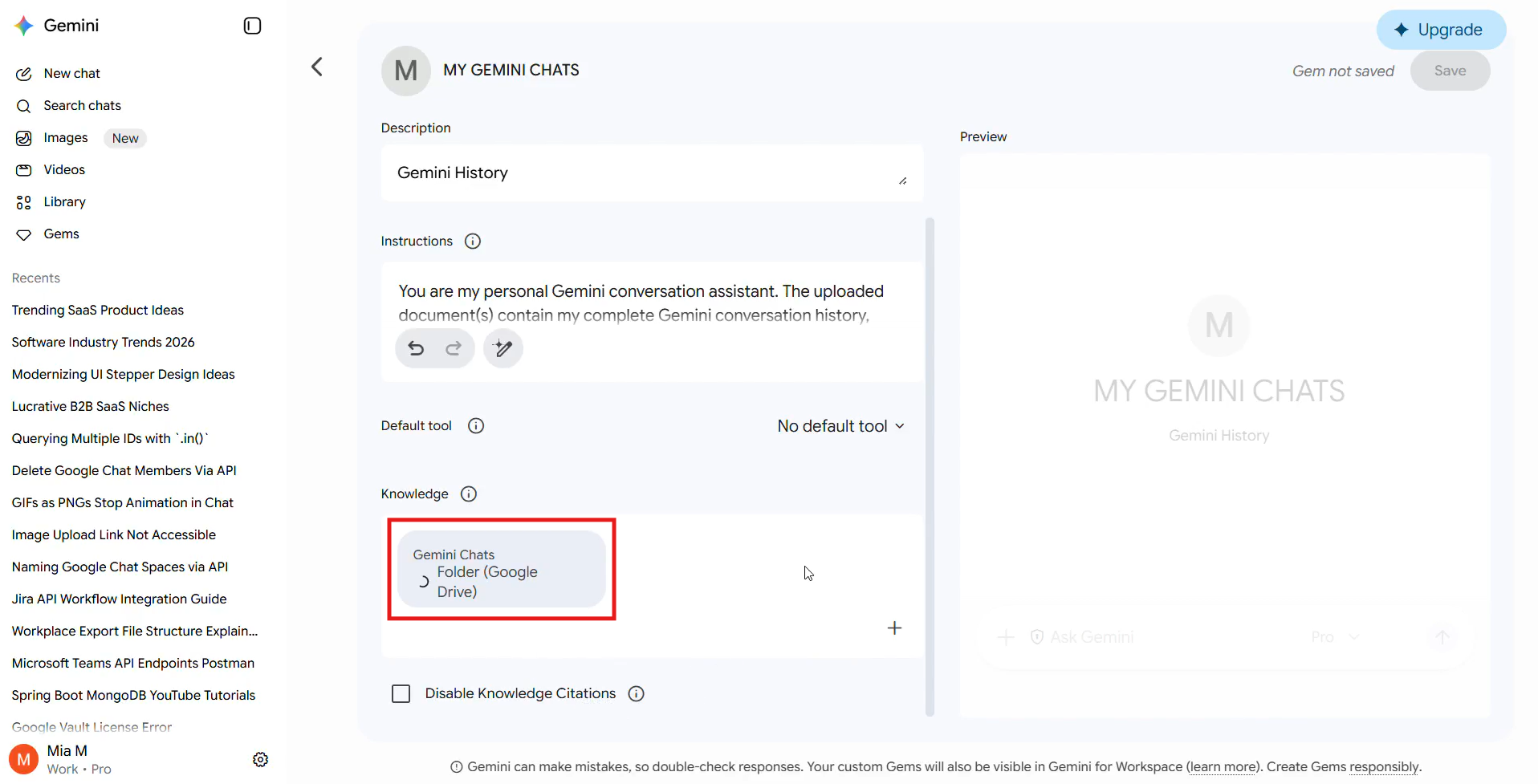Viewport: 1538px width, 784px height.
Task: Open GIFs as PNGs Stop Animation chat
Action: (x=123, y=503)
